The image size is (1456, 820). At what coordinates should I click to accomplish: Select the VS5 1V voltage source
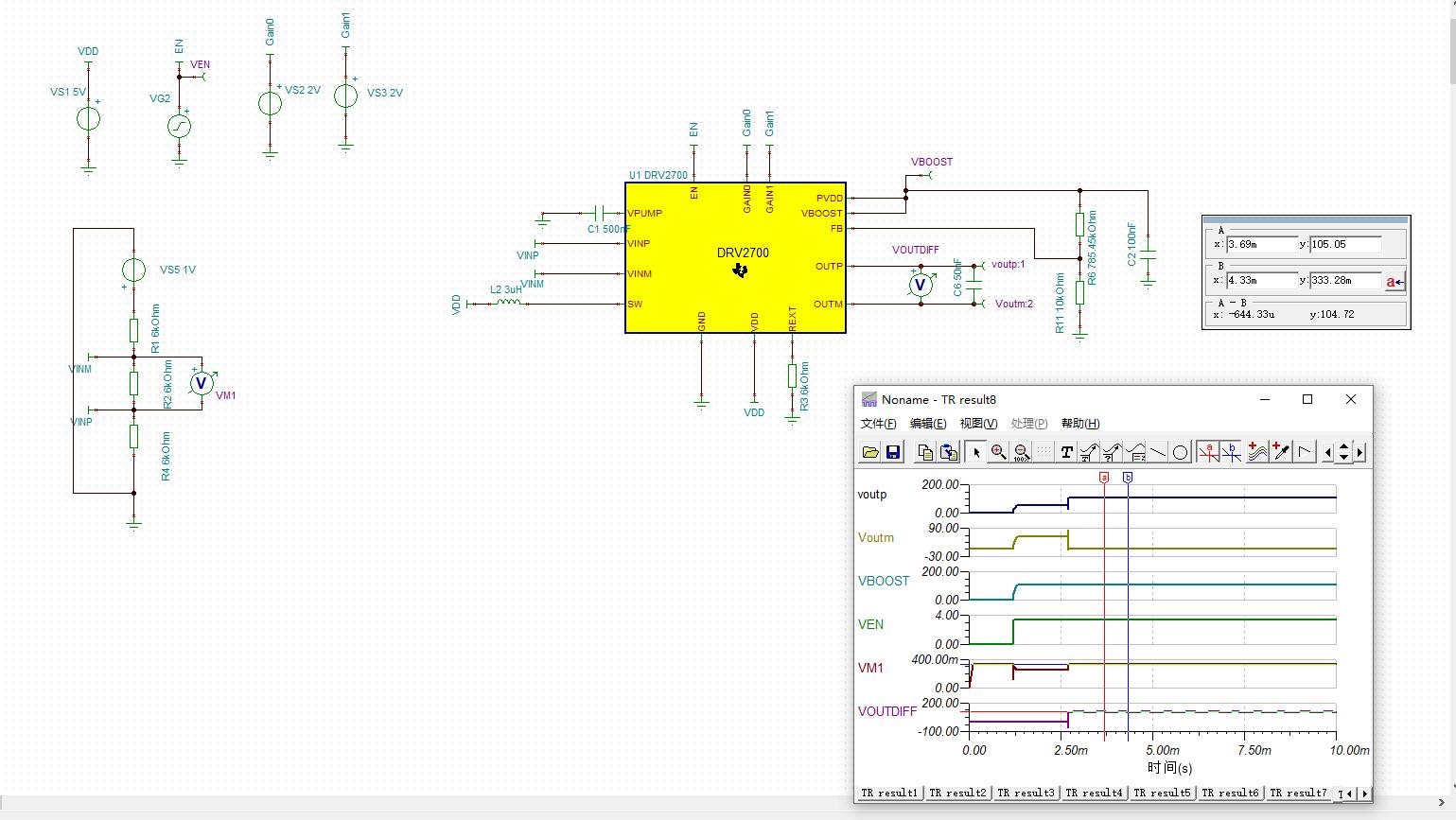click(133, 270)
